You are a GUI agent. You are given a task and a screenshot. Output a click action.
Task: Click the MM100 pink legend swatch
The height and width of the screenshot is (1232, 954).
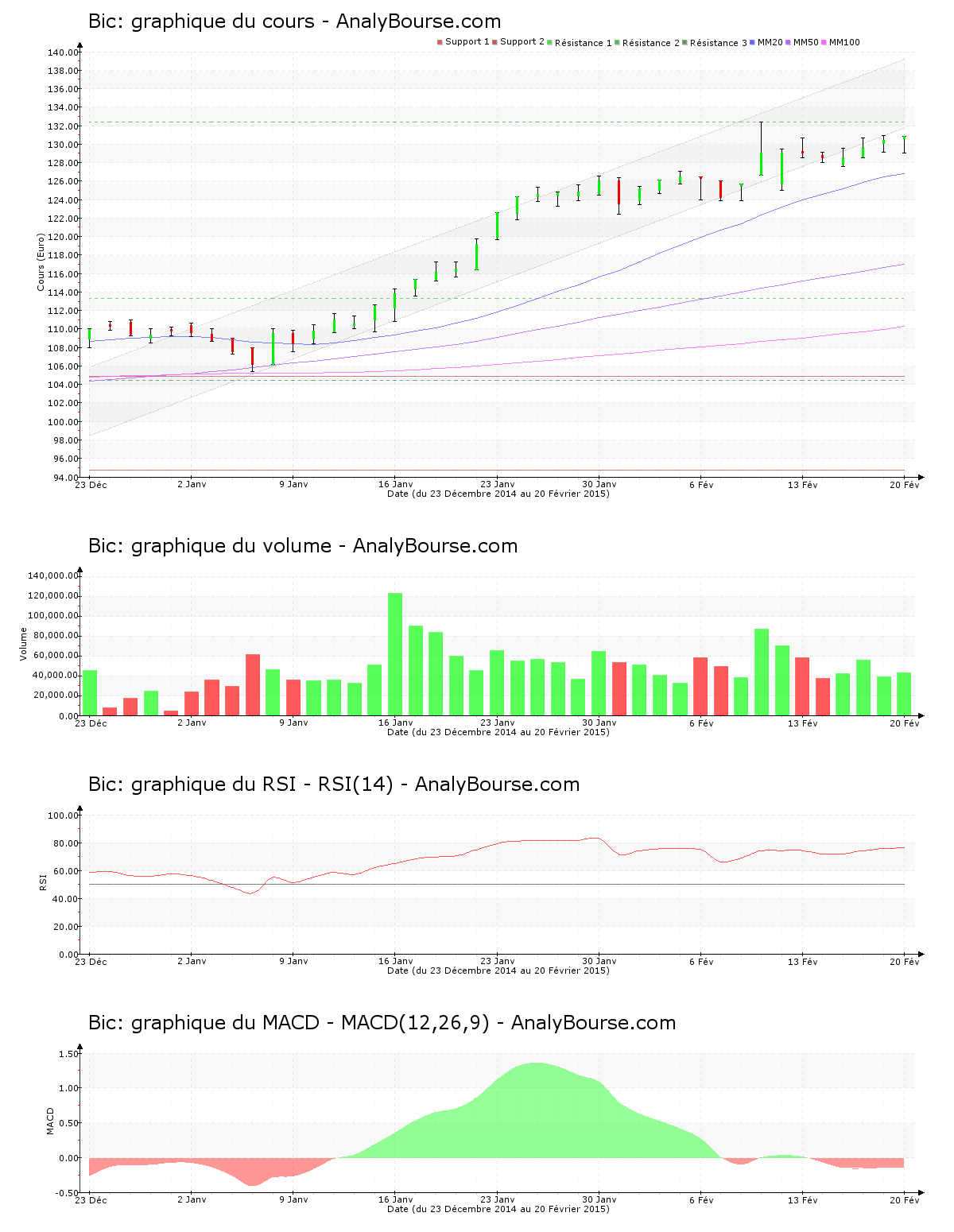coord(824,42)
